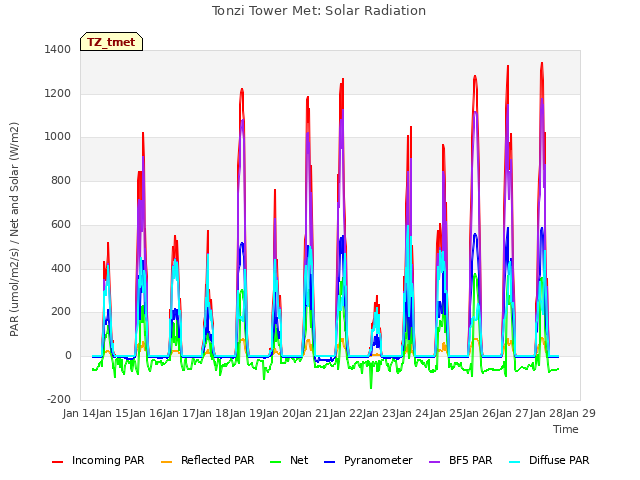Click the blue Pyranometer legend swatch
The height and width of the screenshot is (480, 640).
(329, 462)
